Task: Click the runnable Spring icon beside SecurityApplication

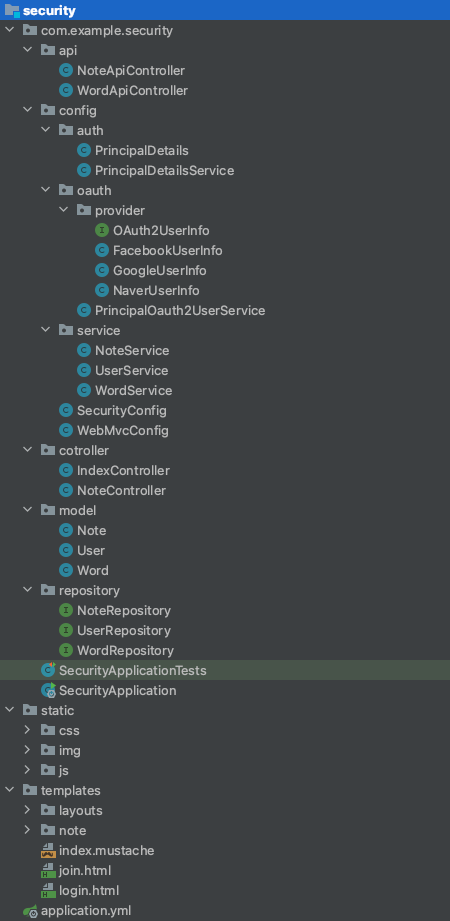Action: [48, 690]
